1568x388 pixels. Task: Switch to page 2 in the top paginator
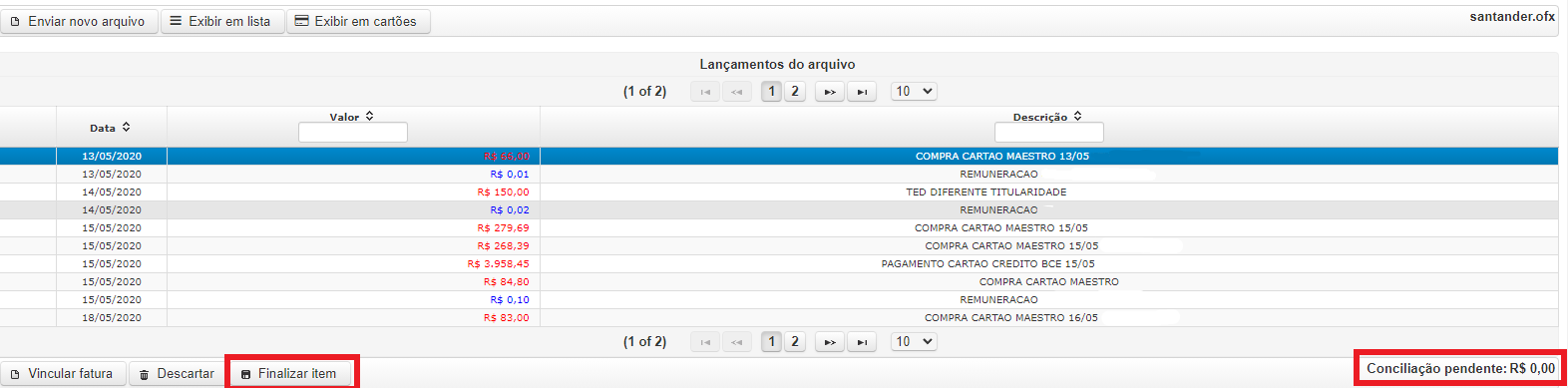(x=795, y=91)
